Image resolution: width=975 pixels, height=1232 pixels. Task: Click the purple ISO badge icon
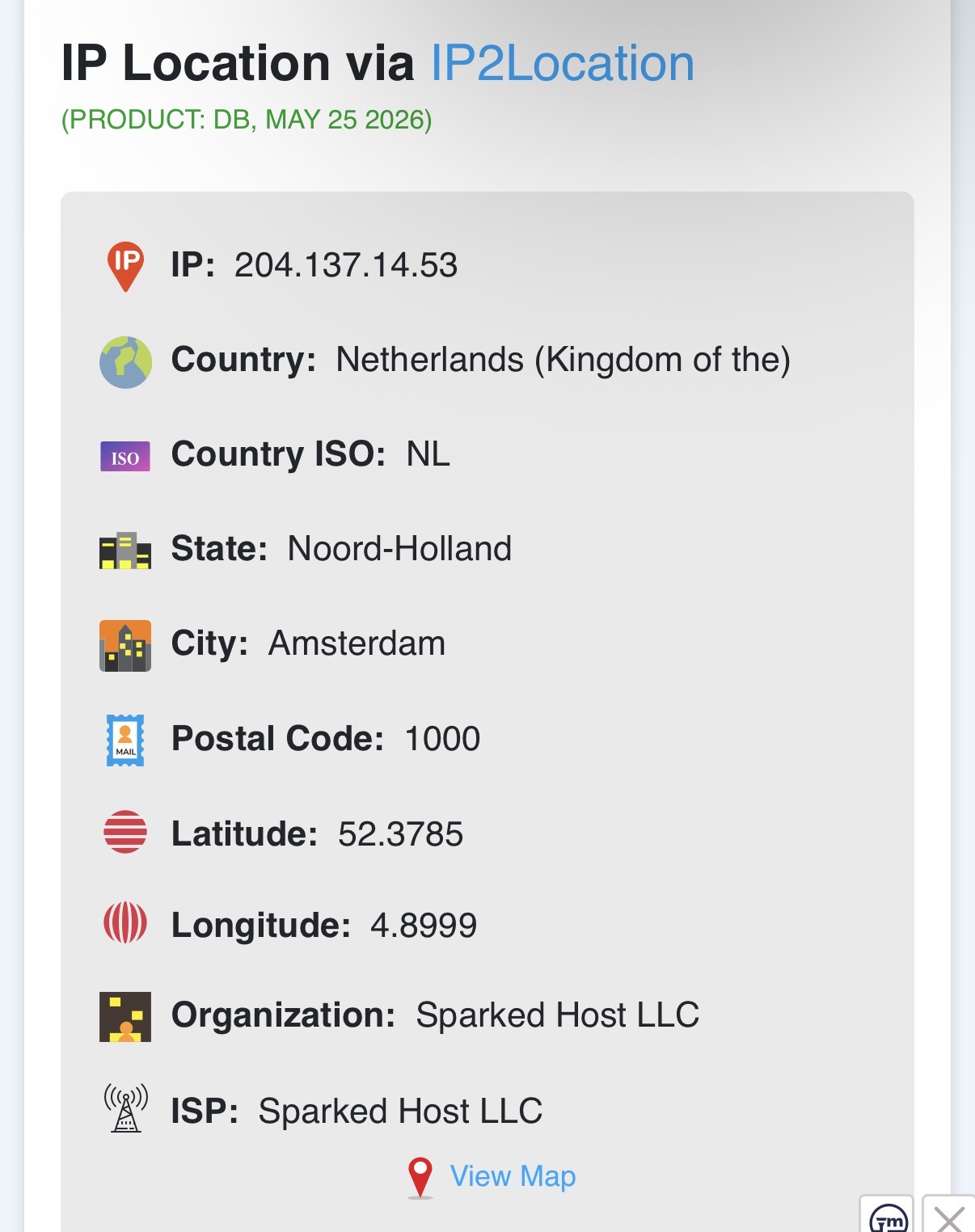pos(125,457)
